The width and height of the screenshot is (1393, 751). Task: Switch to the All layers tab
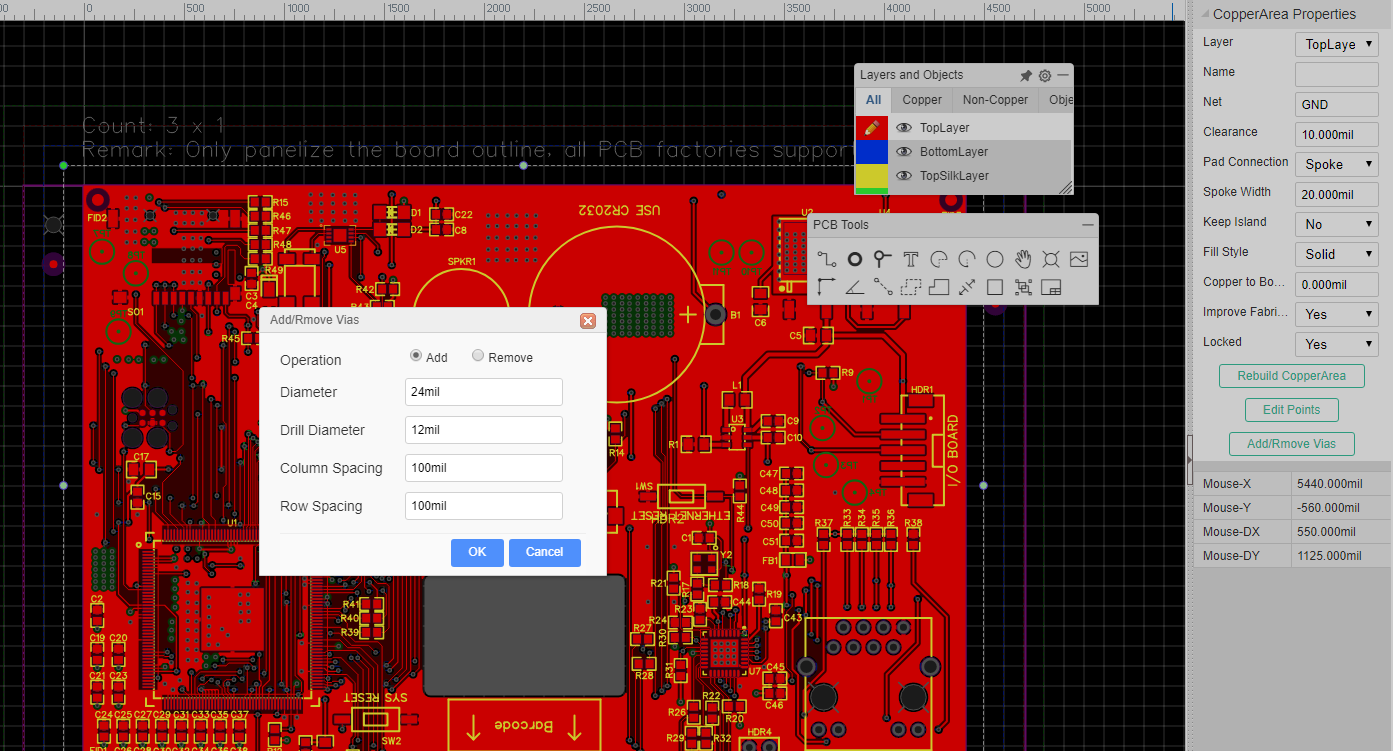click(873, 100)
